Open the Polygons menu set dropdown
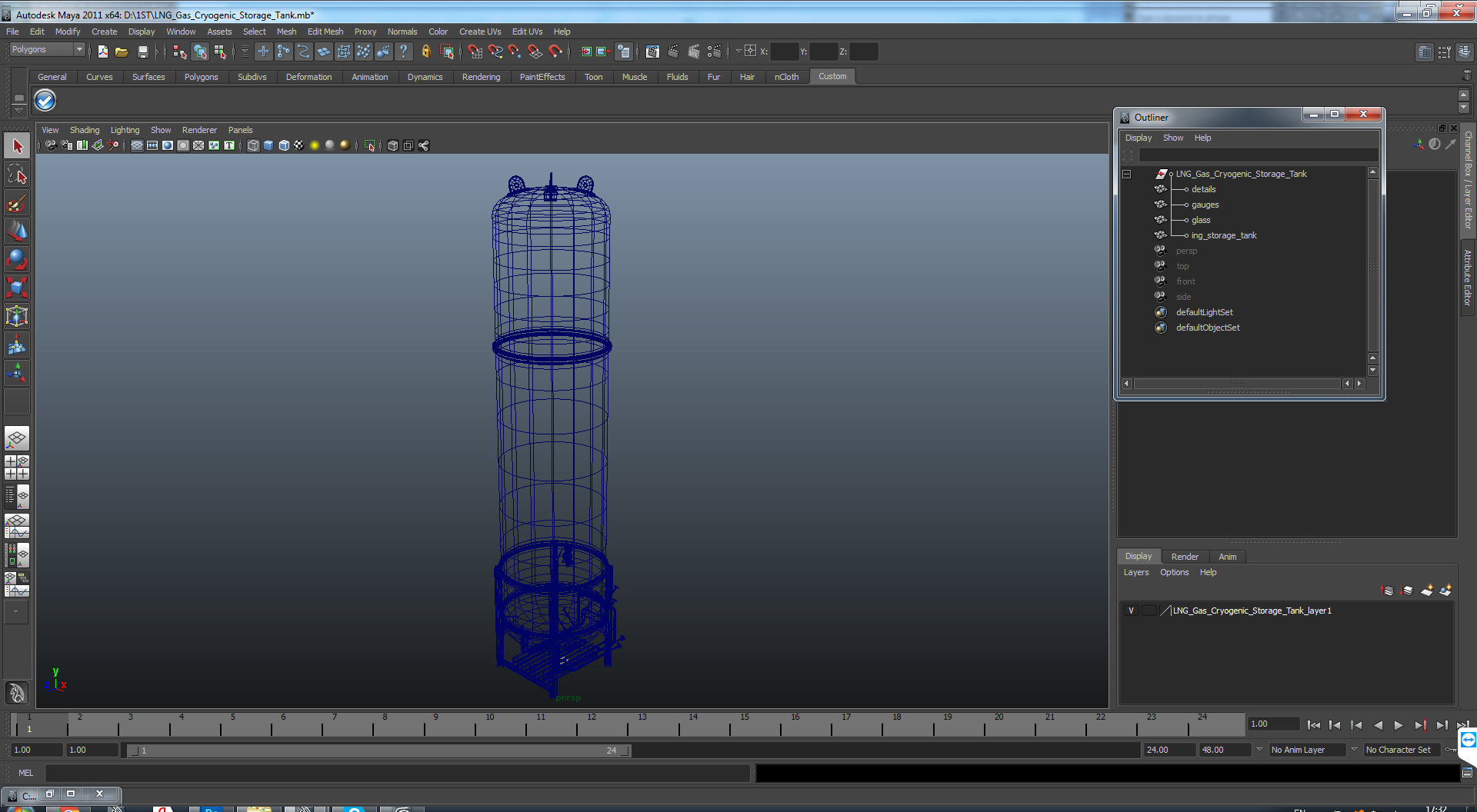Viewport: 1477px width, 812px height. 78,49
